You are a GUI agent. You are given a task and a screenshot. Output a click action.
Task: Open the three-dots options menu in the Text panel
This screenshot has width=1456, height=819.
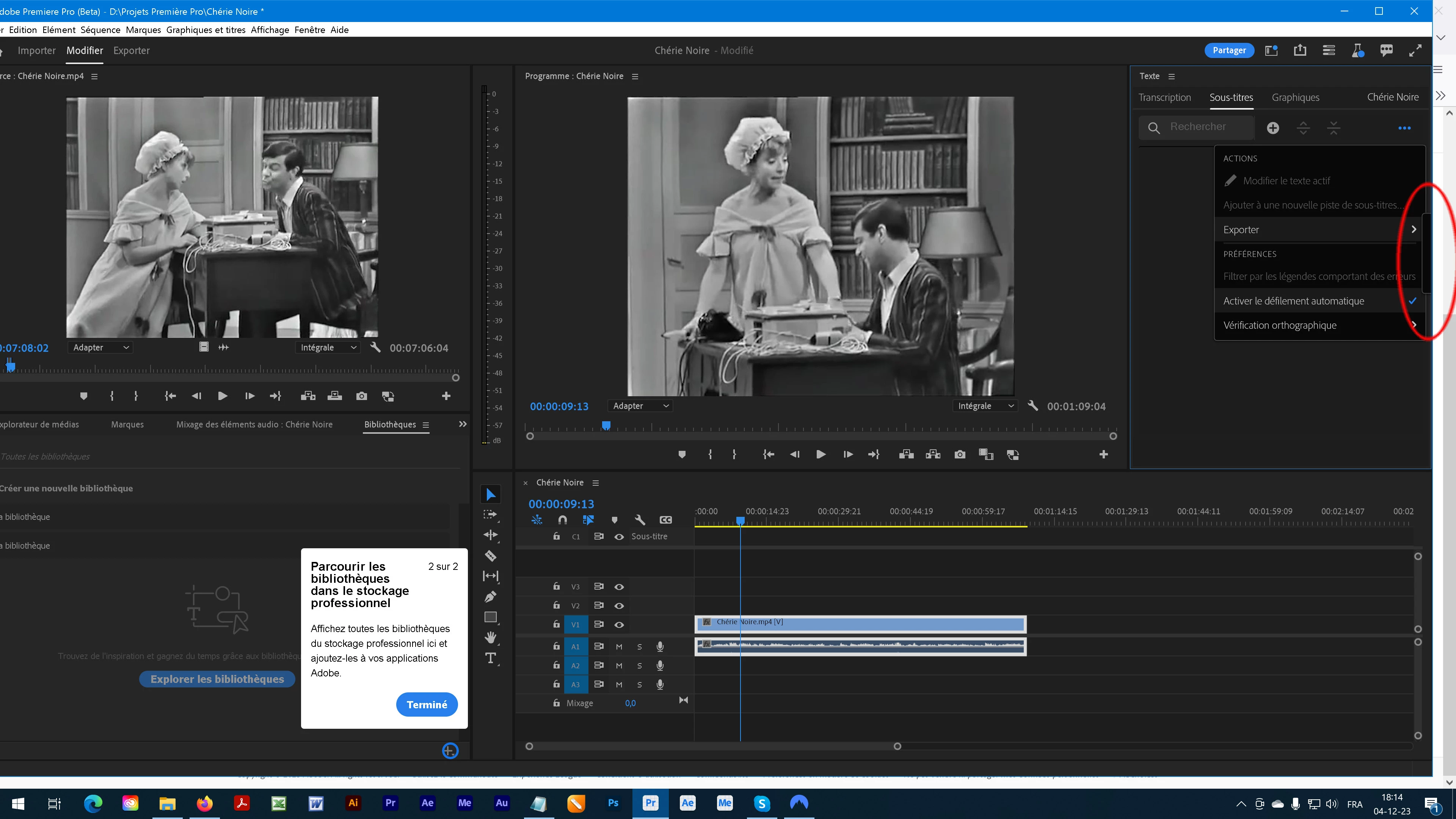click(1404, 128)
